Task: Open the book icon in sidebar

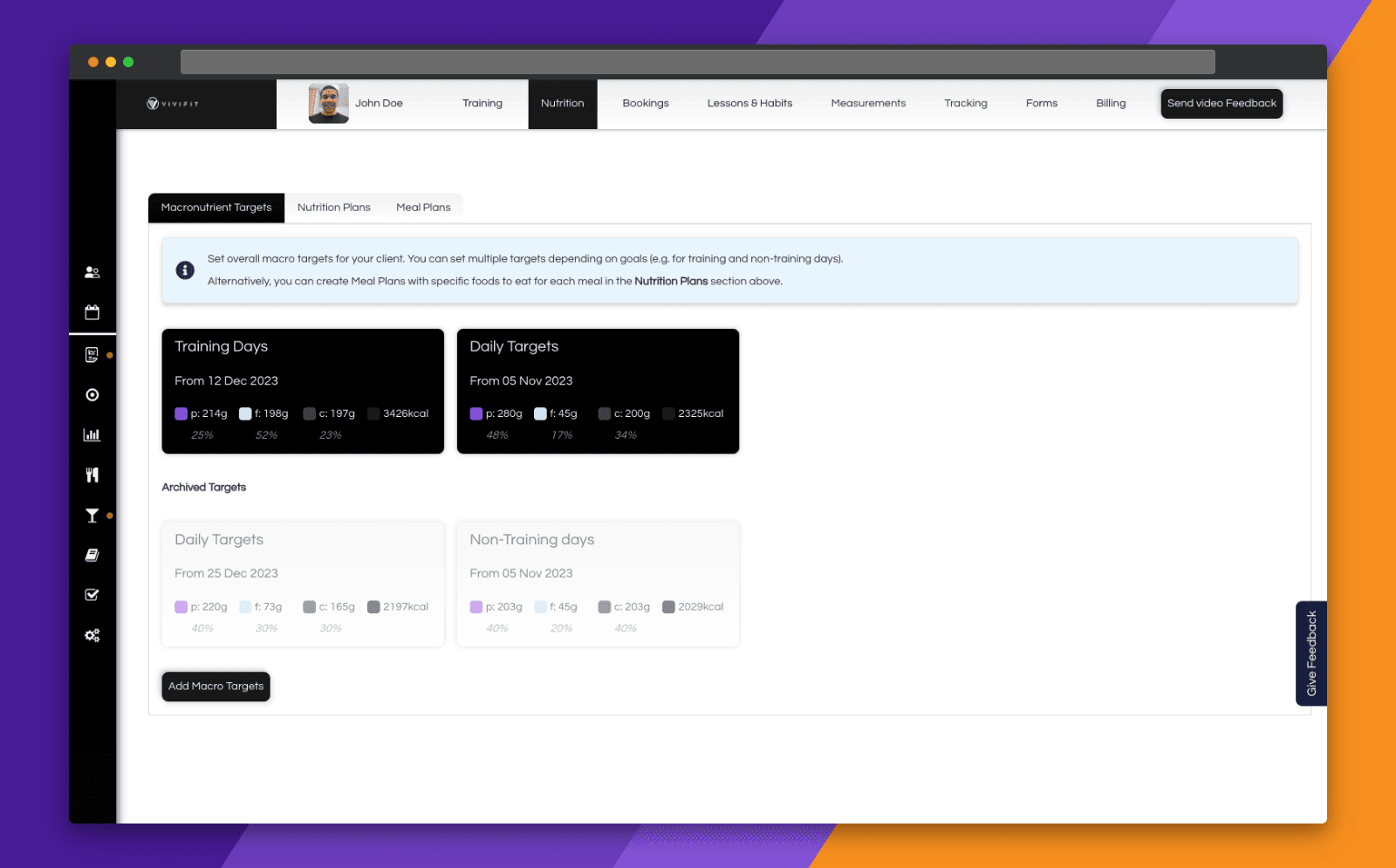Action: pyautogui.click(x=92, y=555)
